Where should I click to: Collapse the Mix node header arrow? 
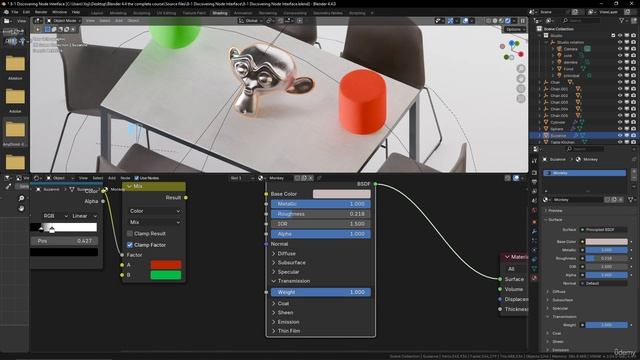tap(130, 186)
